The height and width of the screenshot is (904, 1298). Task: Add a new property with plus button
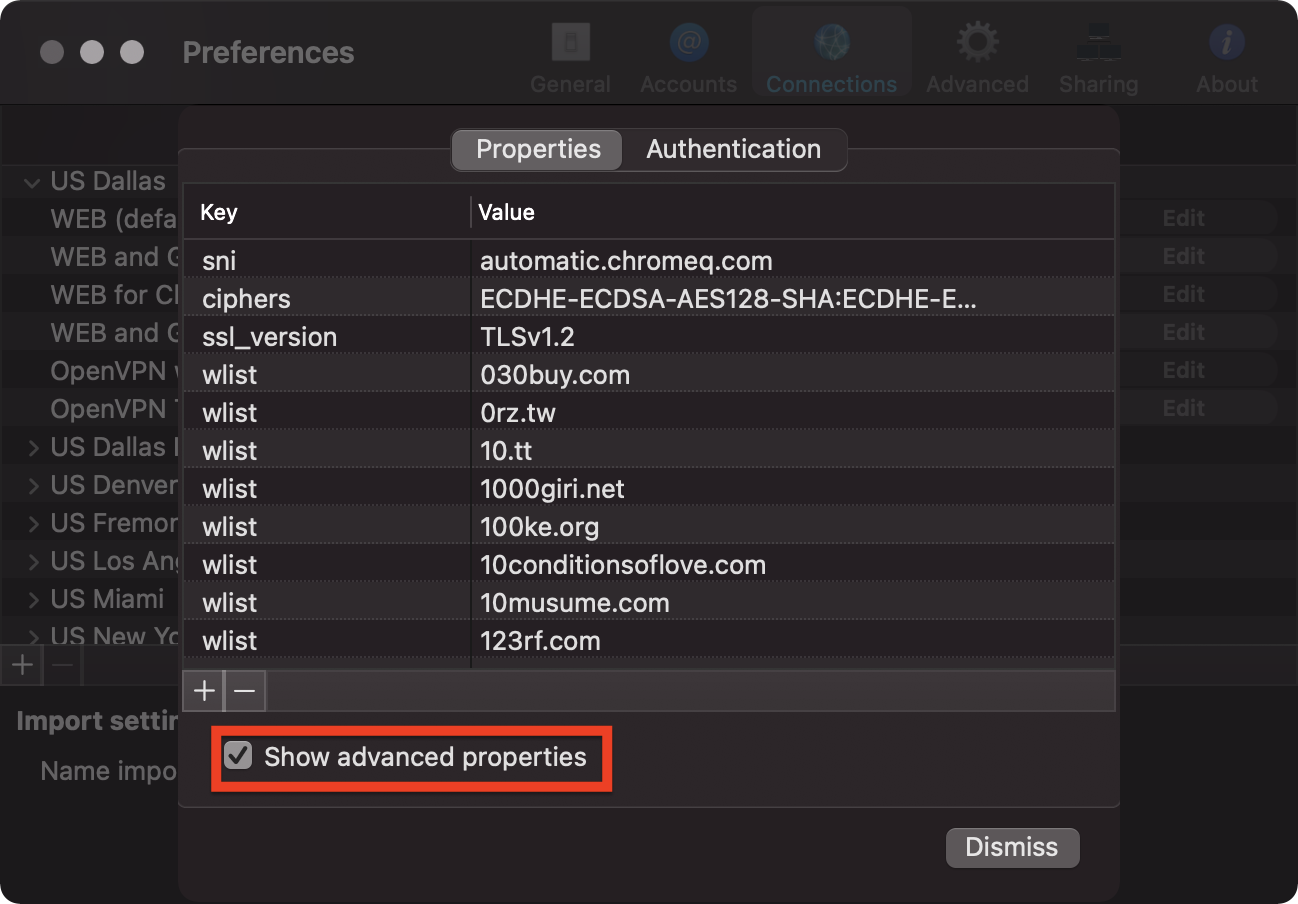coord(204,691)
